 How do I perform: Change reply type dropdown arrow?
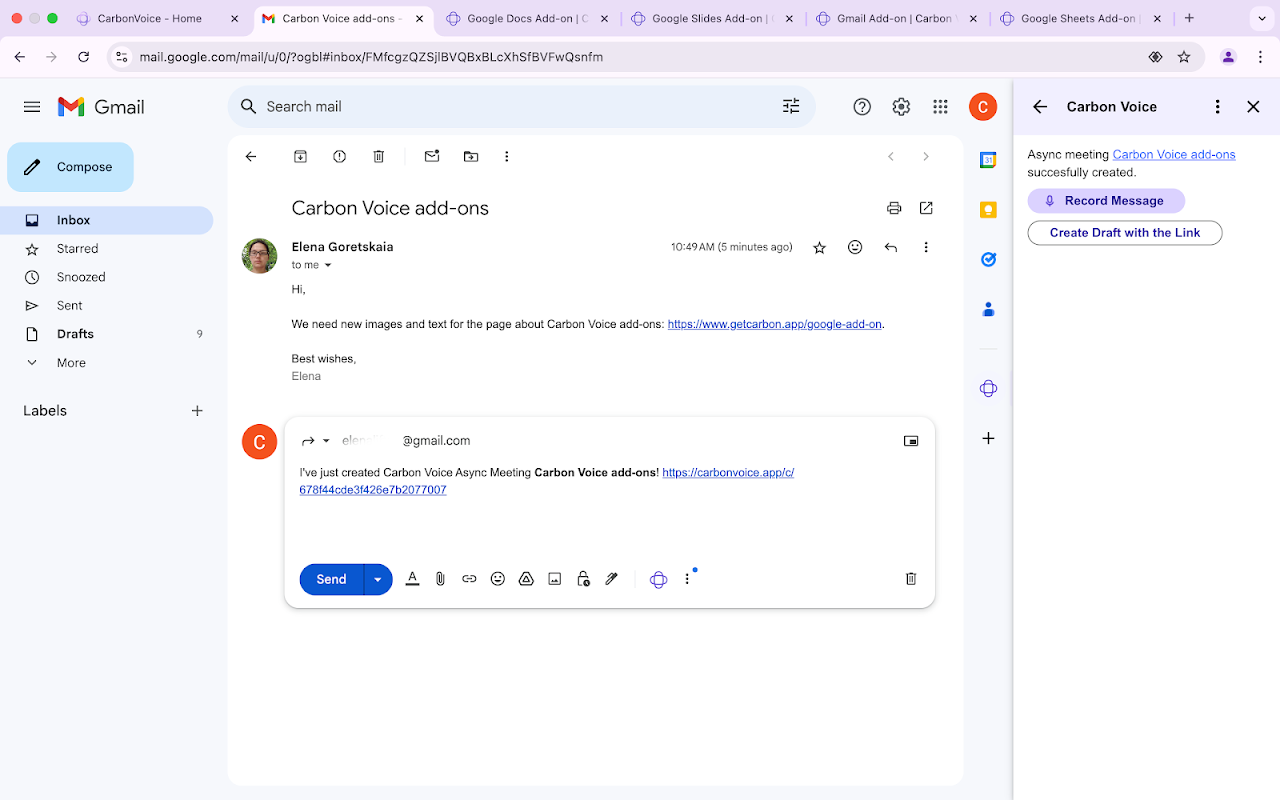(x=326, y=441)
